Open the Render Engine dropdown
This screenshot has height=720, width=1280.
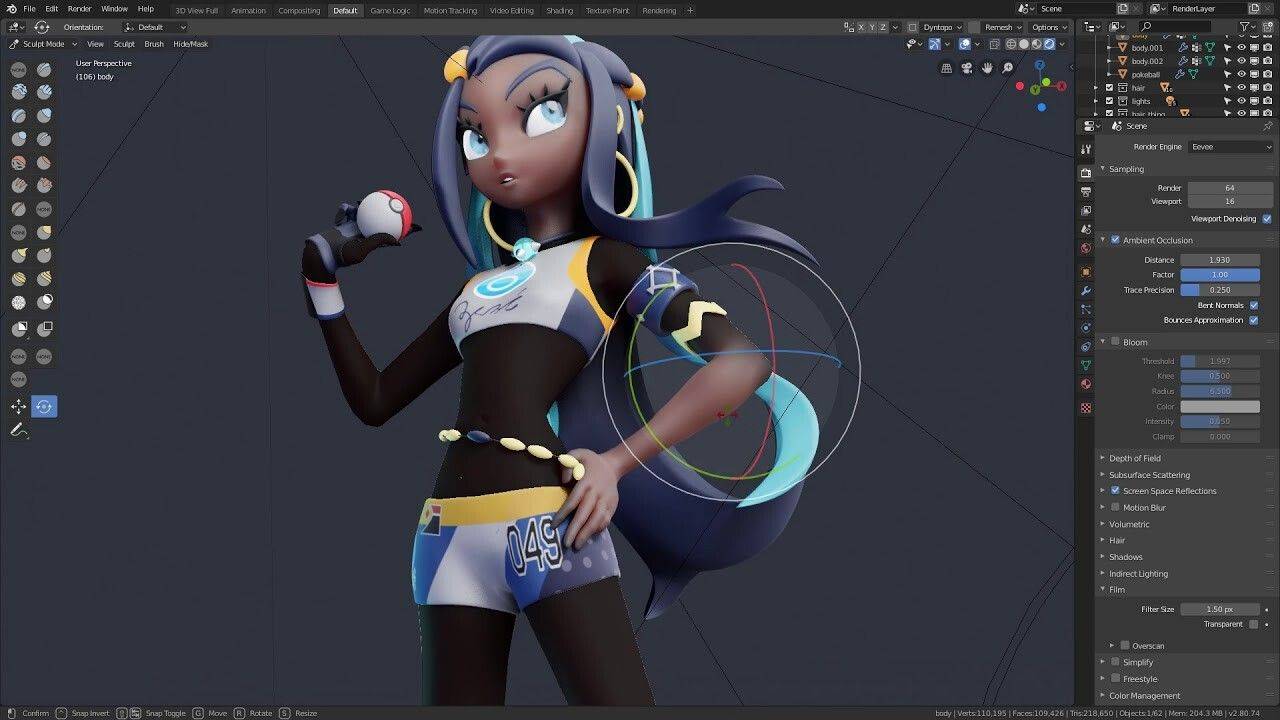coord(1230,147)
